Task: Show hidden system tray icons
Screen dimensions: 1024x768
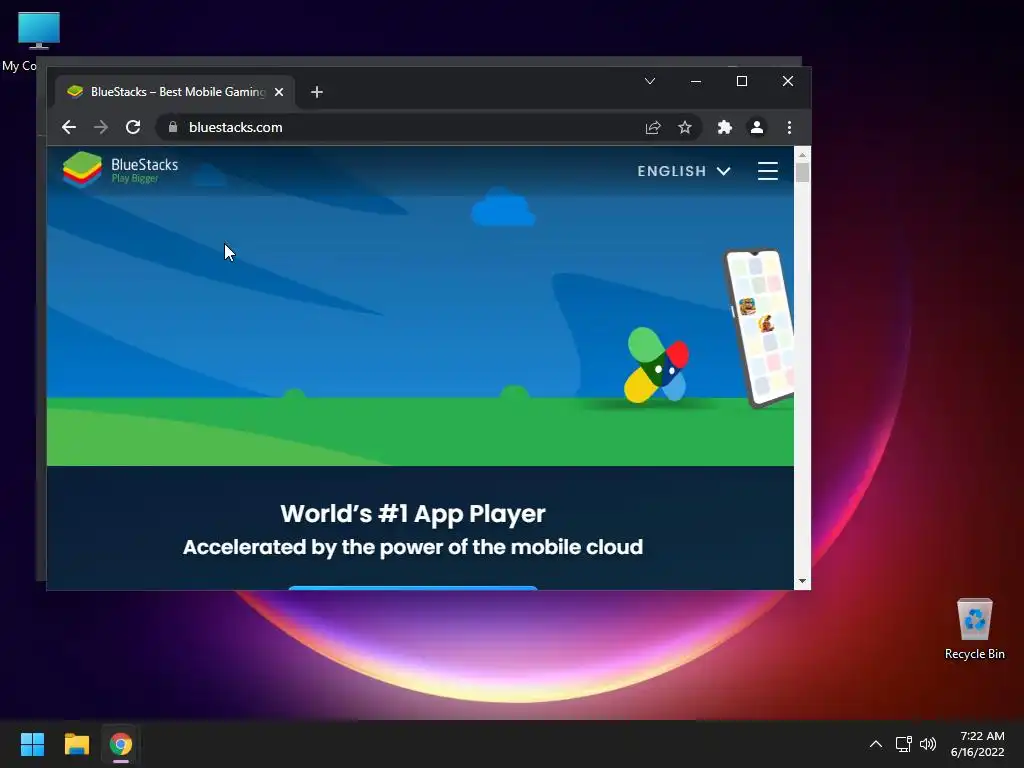Action: tap(876, 744)
